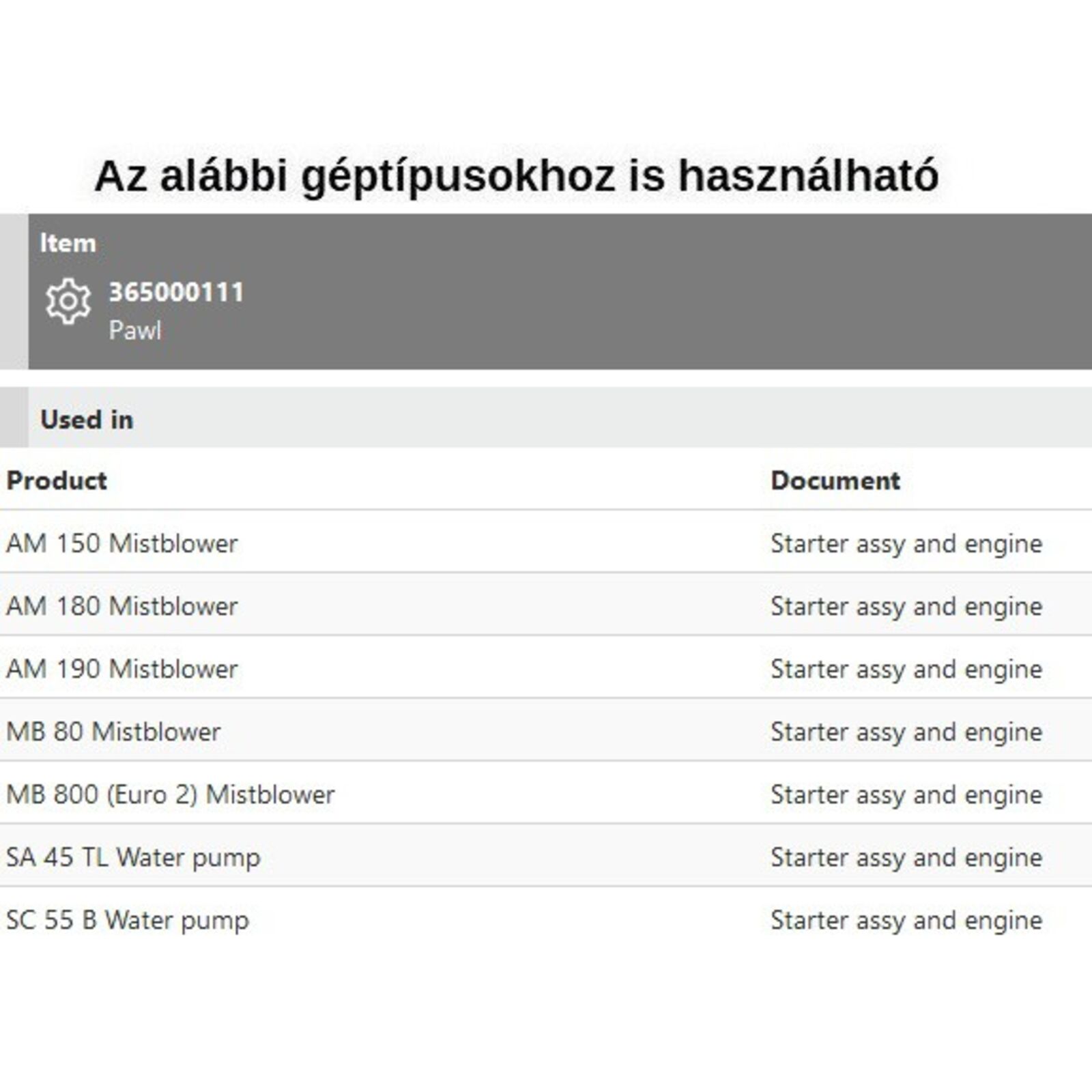The image size is (1092, 1092).
Task: Open the MB 800 (Euro 2) Mistblower product
Action: (x=171, y=794)
